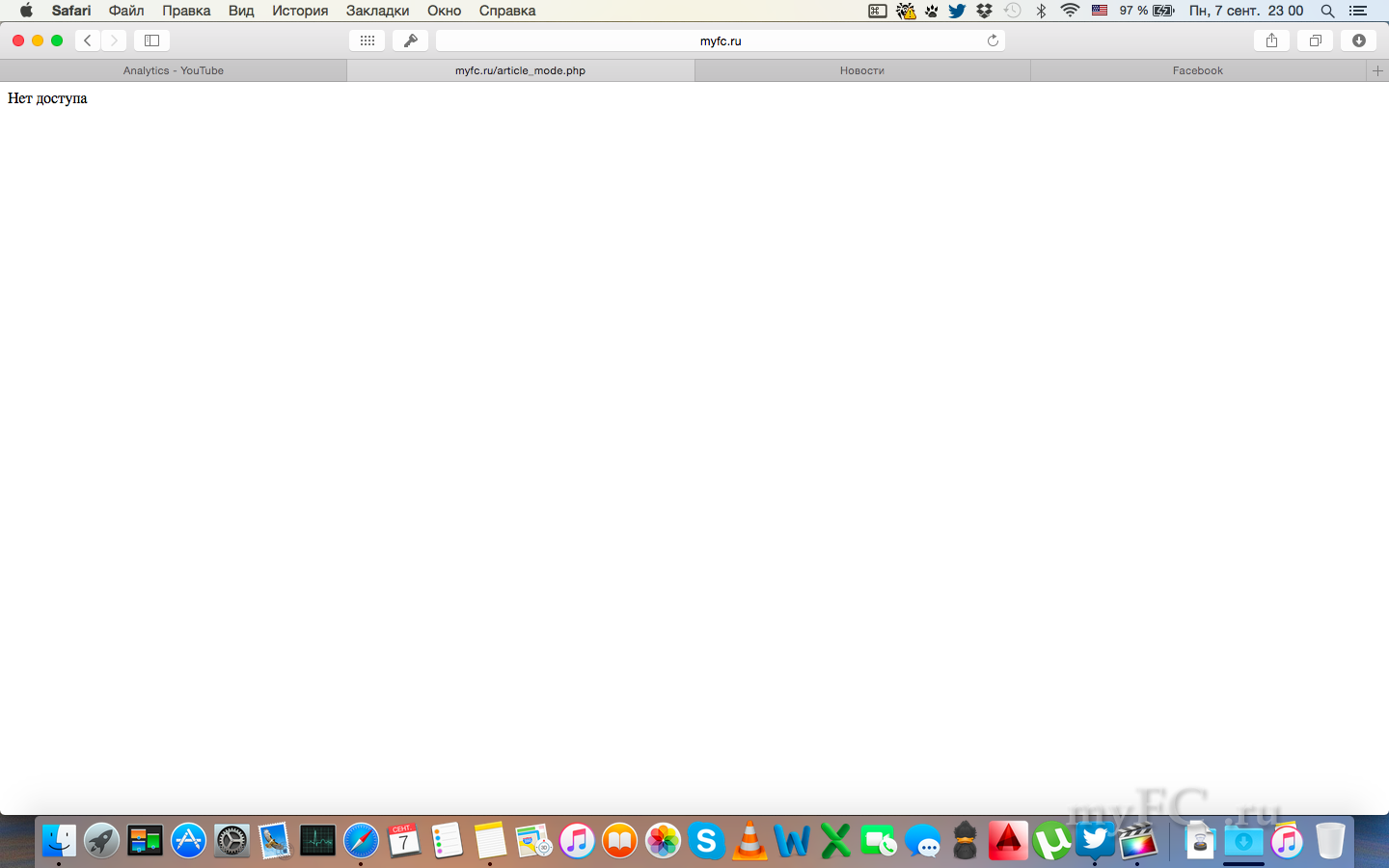This screenshot has width=1389, height=868.
Task: Launch Skype from the Dock
Action: [706, 841]
